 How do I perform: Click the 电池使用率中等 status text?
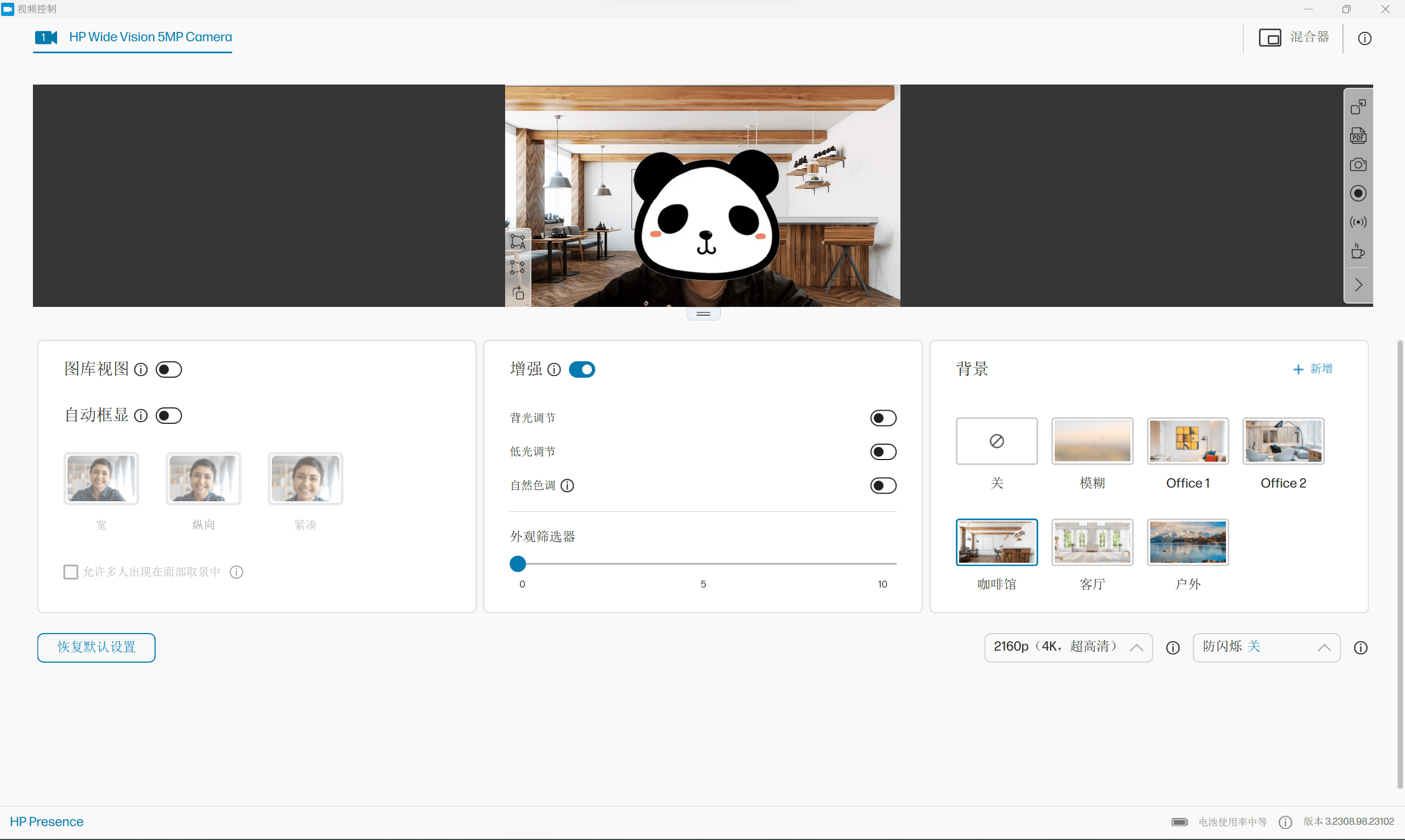click(1233, 822)
